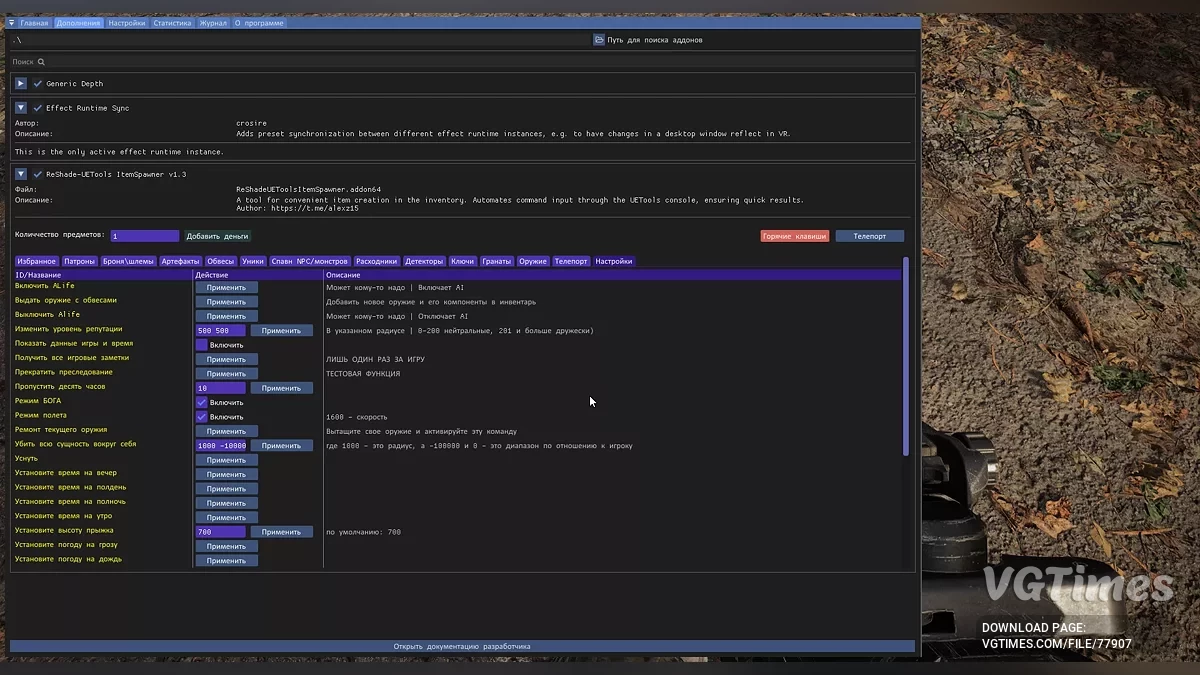Expand the Generic Depth addon section
1200x675 pixels.
[x=21, y=84]
